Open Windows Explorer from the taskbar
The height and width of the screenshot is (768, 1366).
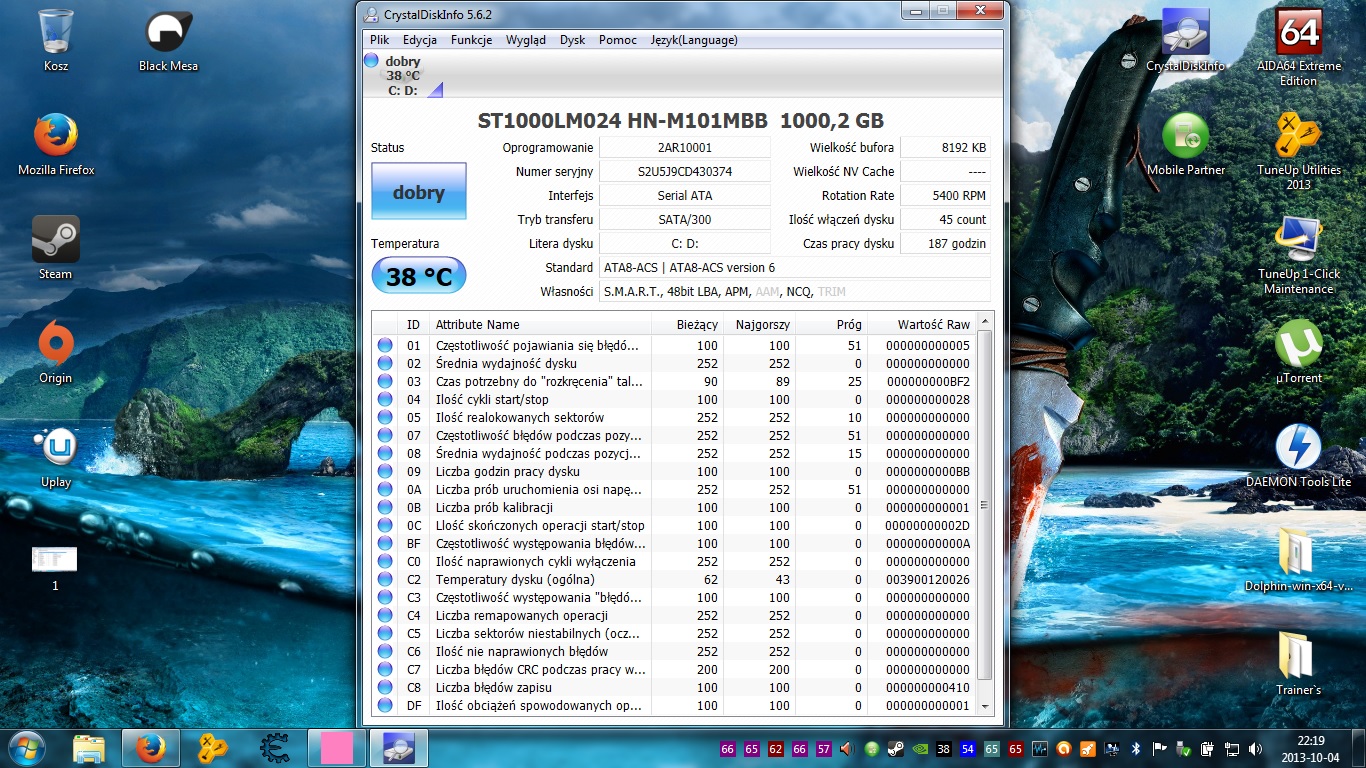89,747
